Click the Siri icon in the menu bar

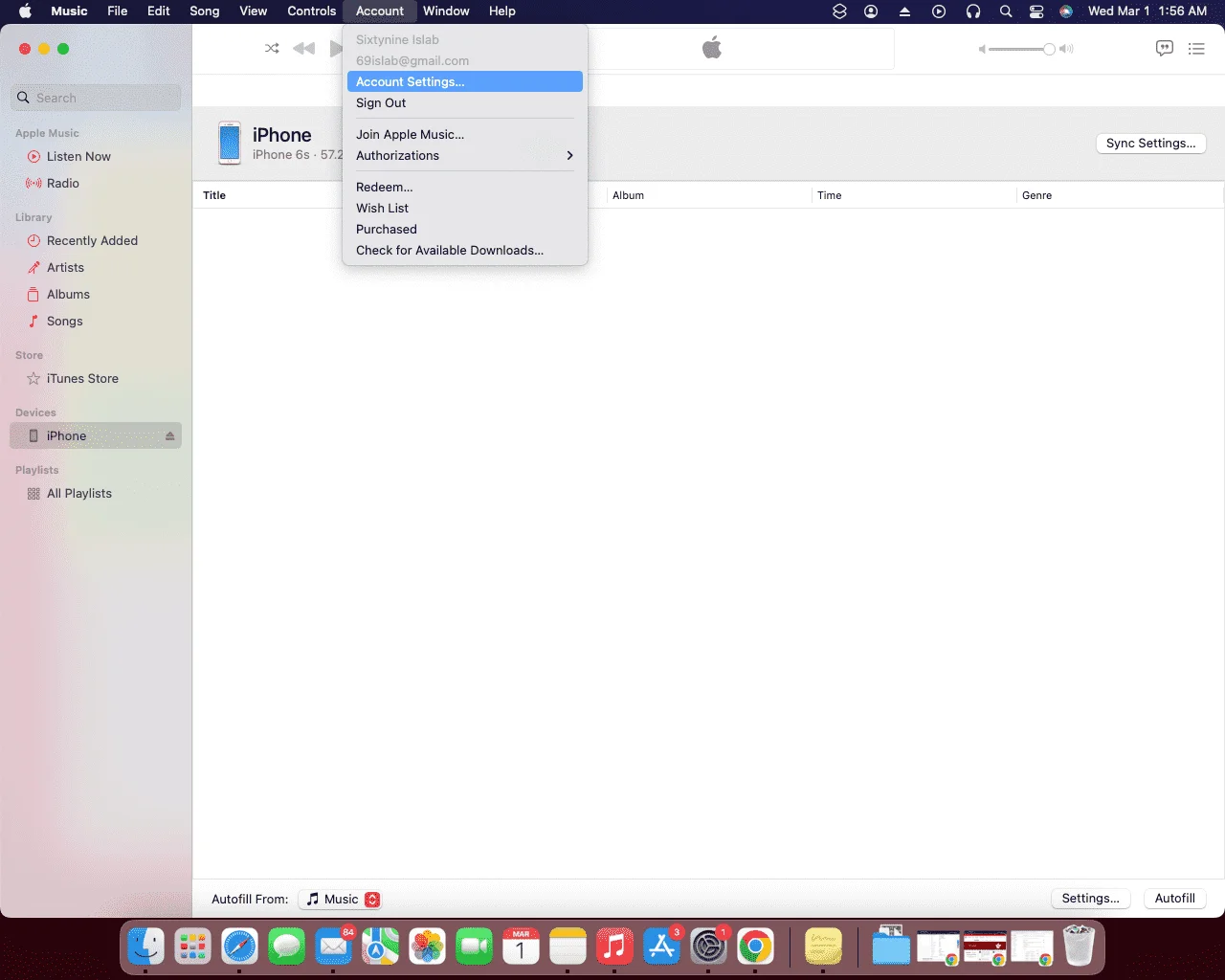[1066, 11]
